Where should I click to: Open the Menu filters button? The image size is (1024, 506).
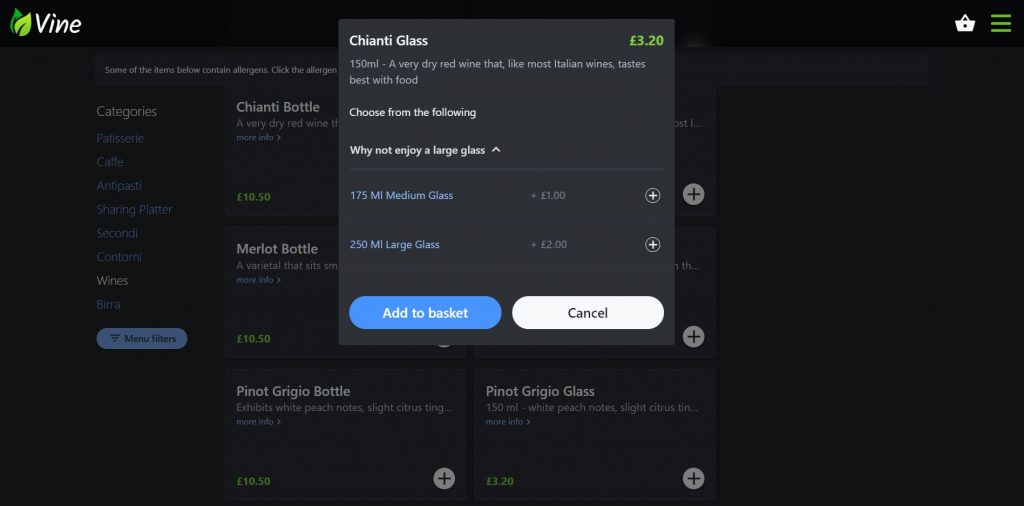tap(142, 339)
